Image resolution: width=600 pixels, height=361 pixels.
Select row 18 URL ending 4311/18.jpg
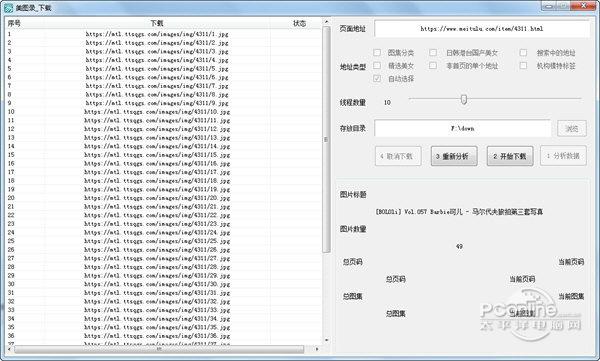pyautogui.click(x=157, y=181)
